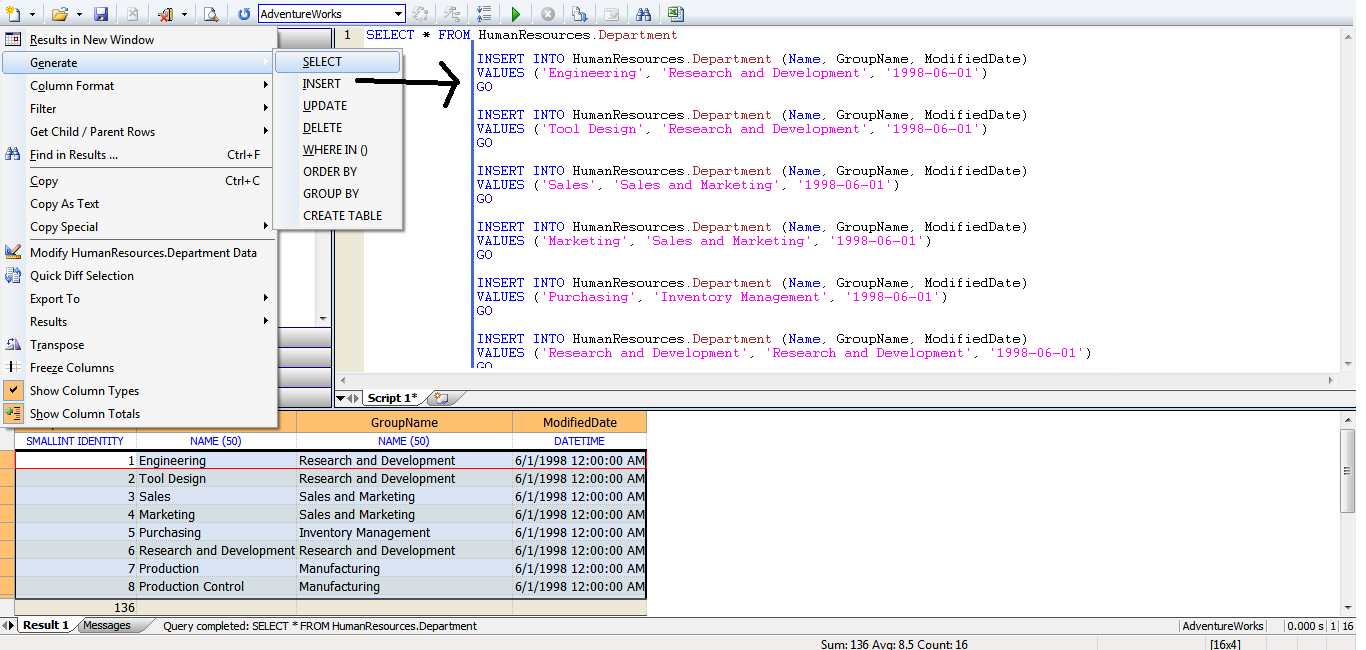Open a file using the folder icon
The height and width of the screenshot is (650, 1366).
tap(60, 13)
